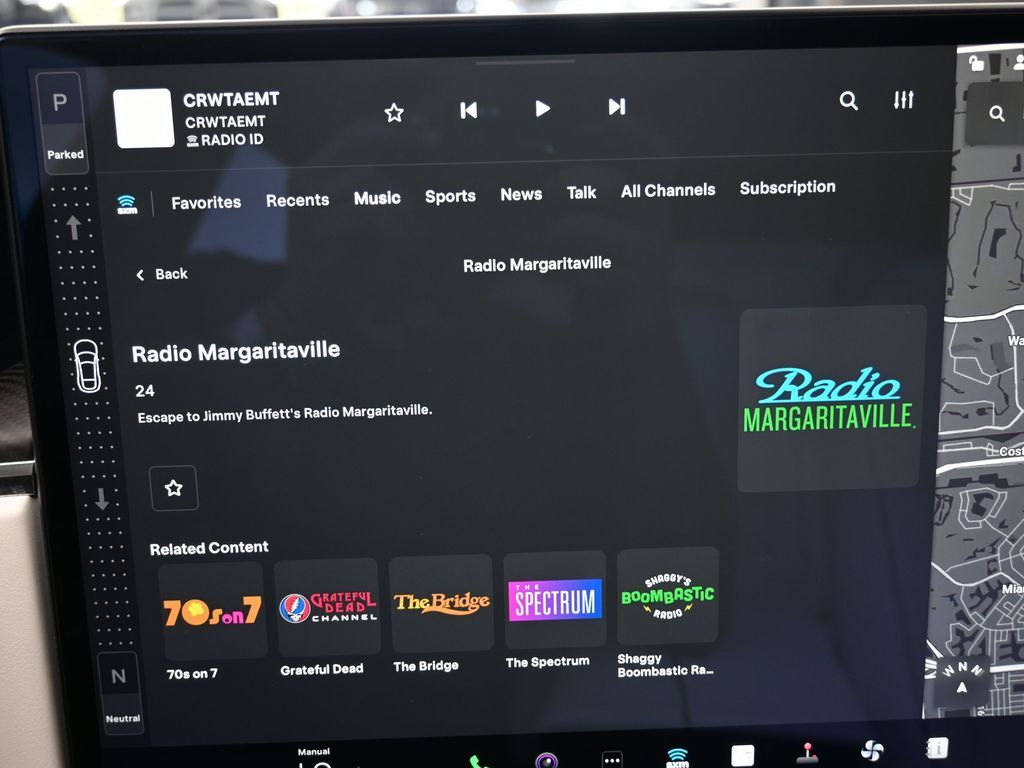1024x768 pixels.
Task: Tap the unlock padlock icon on map
Action: (x=976, y=63)
